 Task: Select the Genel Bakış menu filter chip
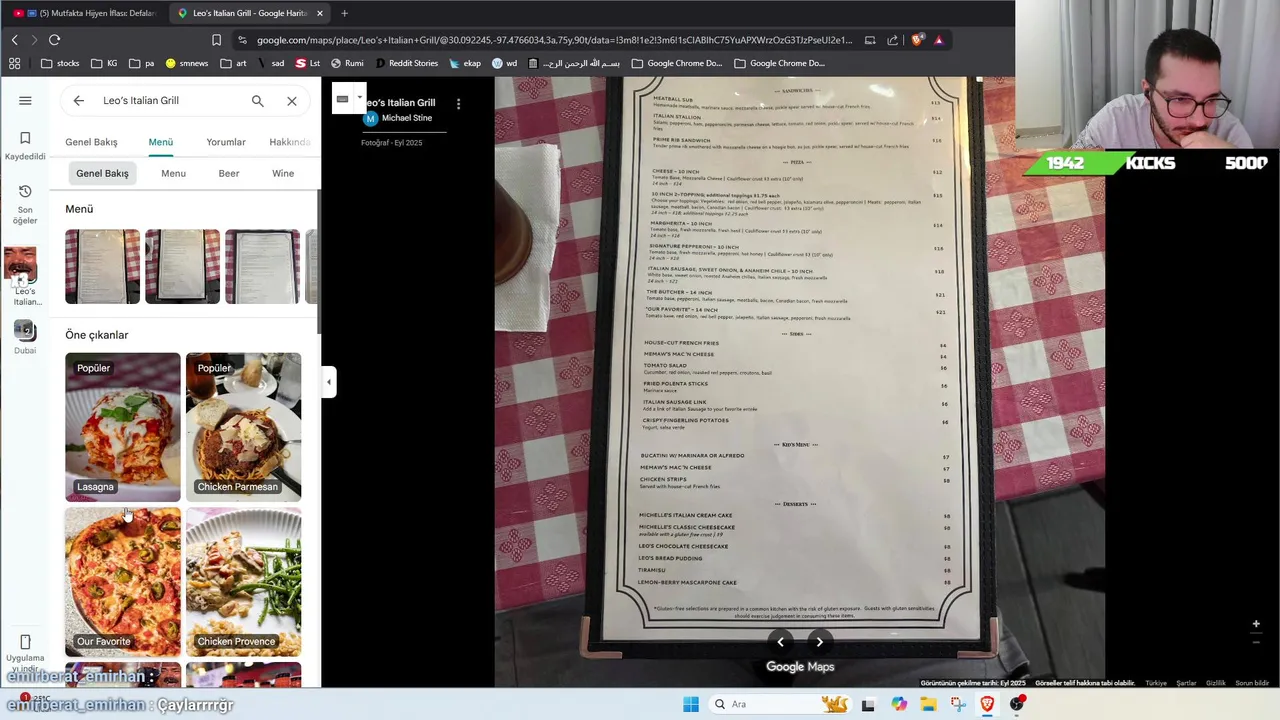(x=102, y=173)
